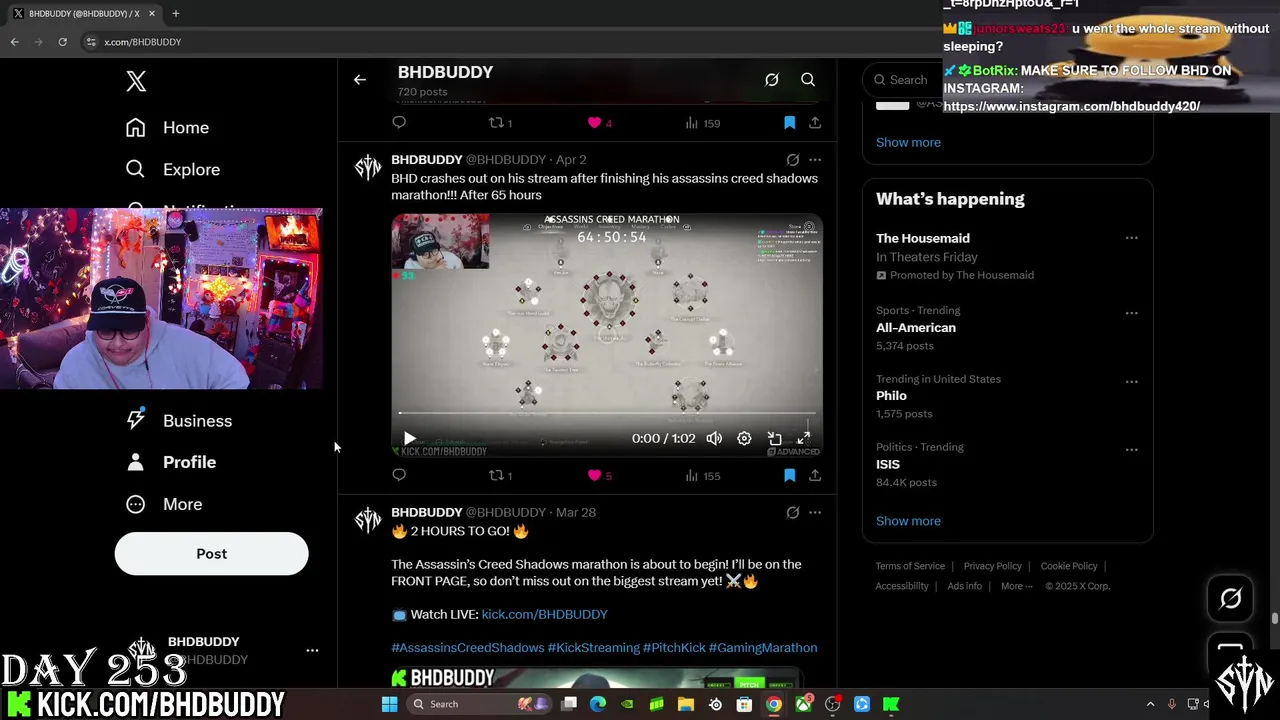
Task: Open options for Philo trend
Action: 1131,381
